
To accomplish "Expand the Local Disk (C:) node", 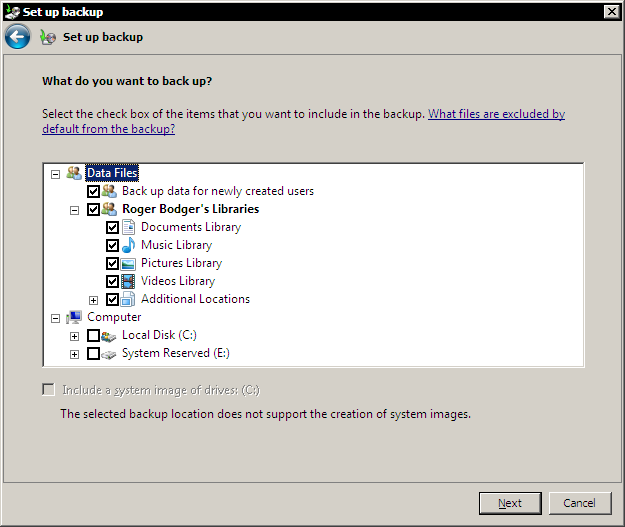I will 75,336.
